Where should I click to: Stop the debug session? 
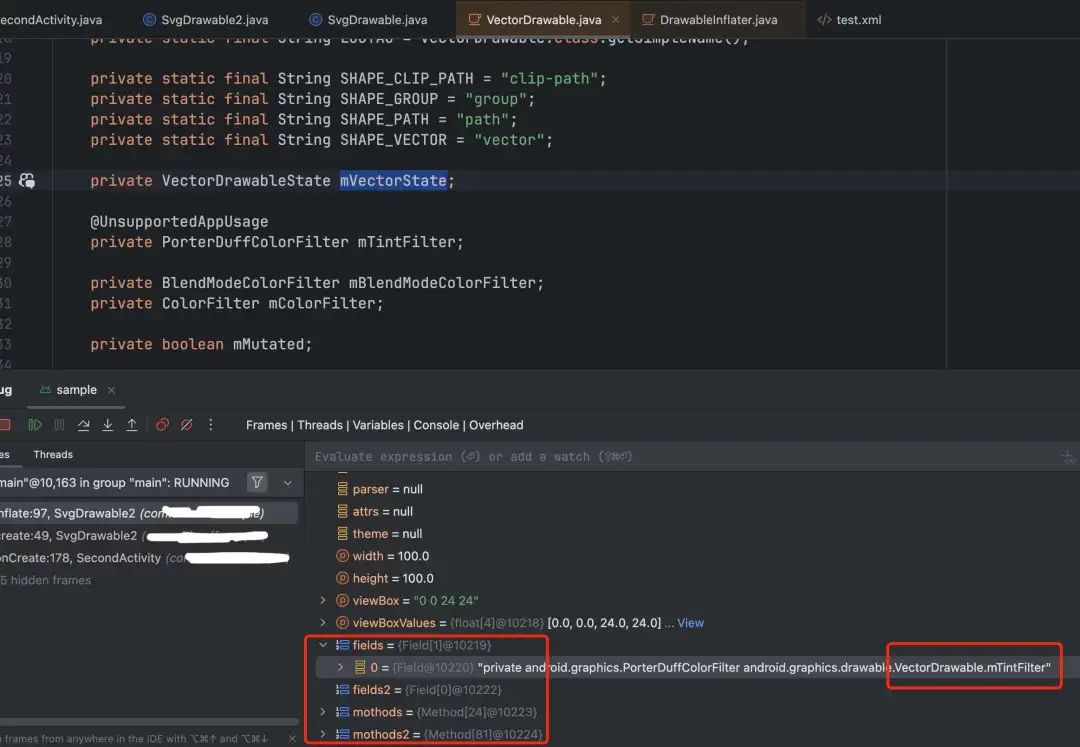click(x=5, y=425)
